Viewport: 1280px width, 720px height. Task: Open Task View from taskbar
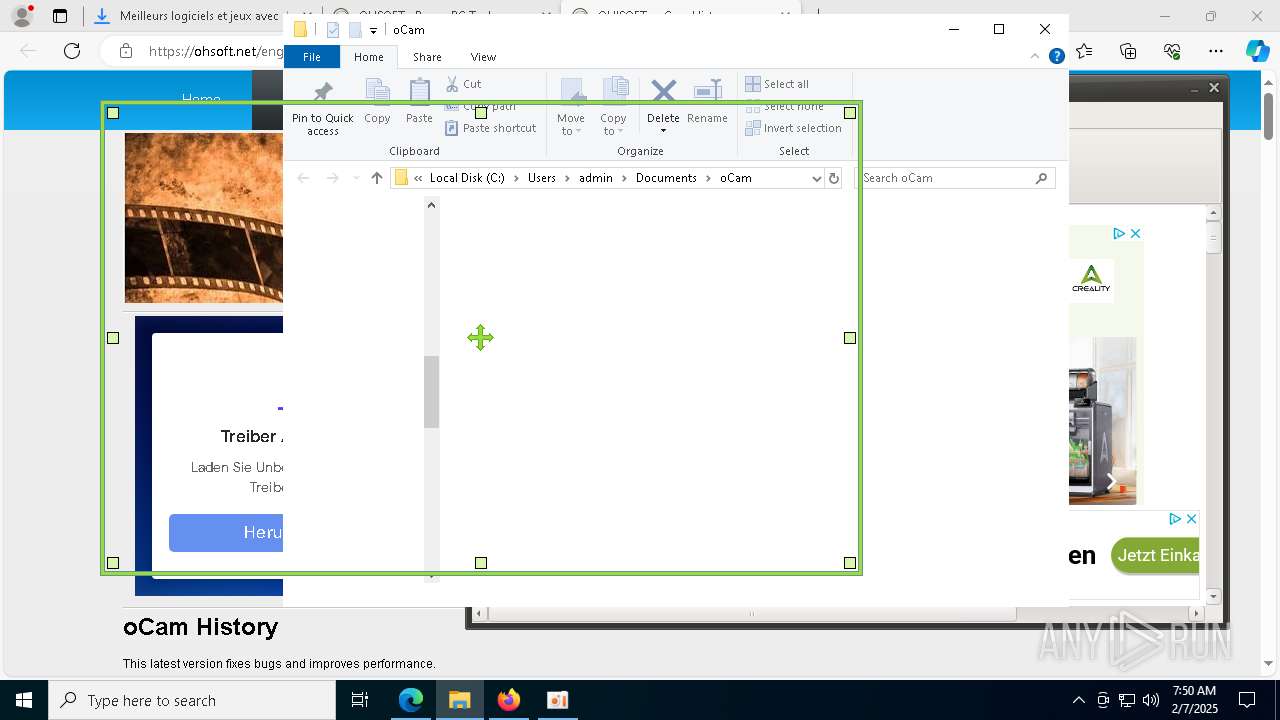point(360,700)
